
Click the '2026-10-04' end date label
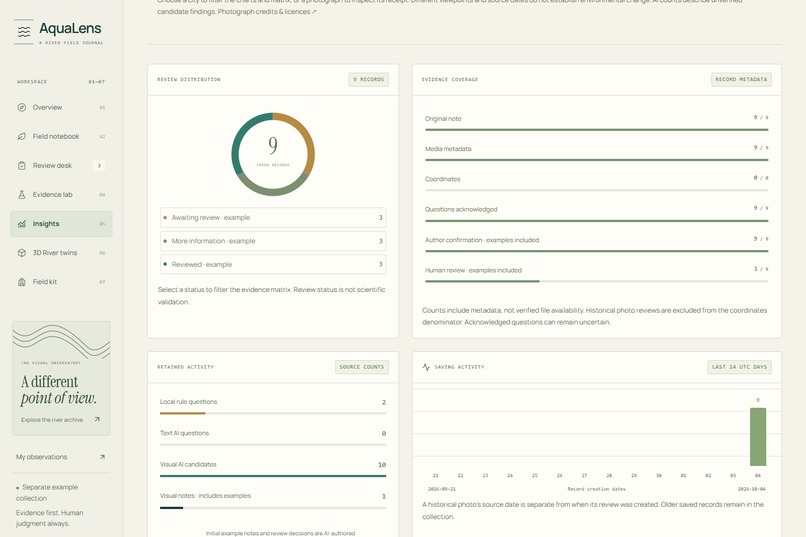[x=752, y=489]
